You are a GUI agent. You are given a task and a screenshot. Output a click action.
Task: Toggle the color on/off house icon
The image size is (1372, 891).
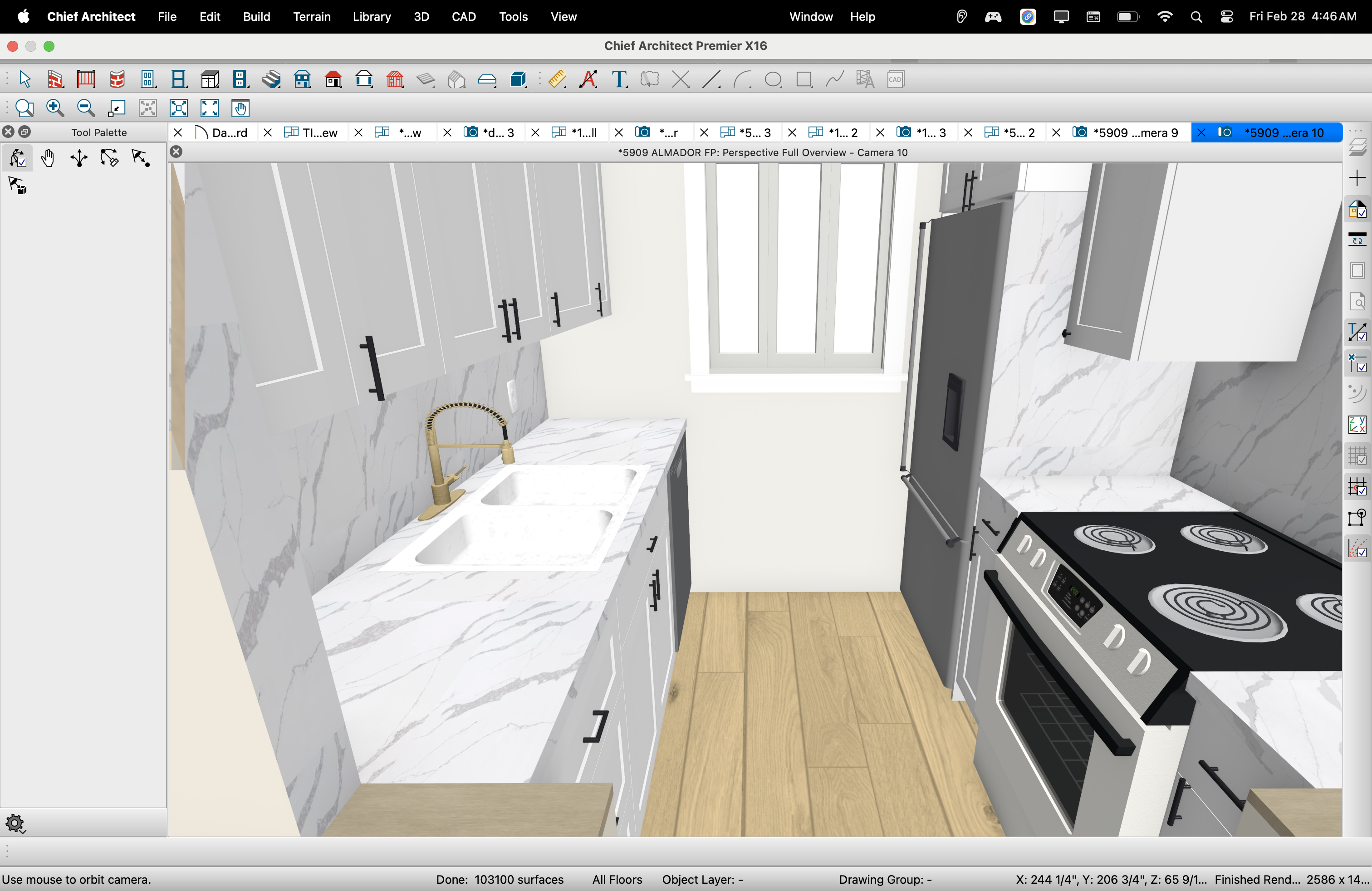coord(1357,209)
